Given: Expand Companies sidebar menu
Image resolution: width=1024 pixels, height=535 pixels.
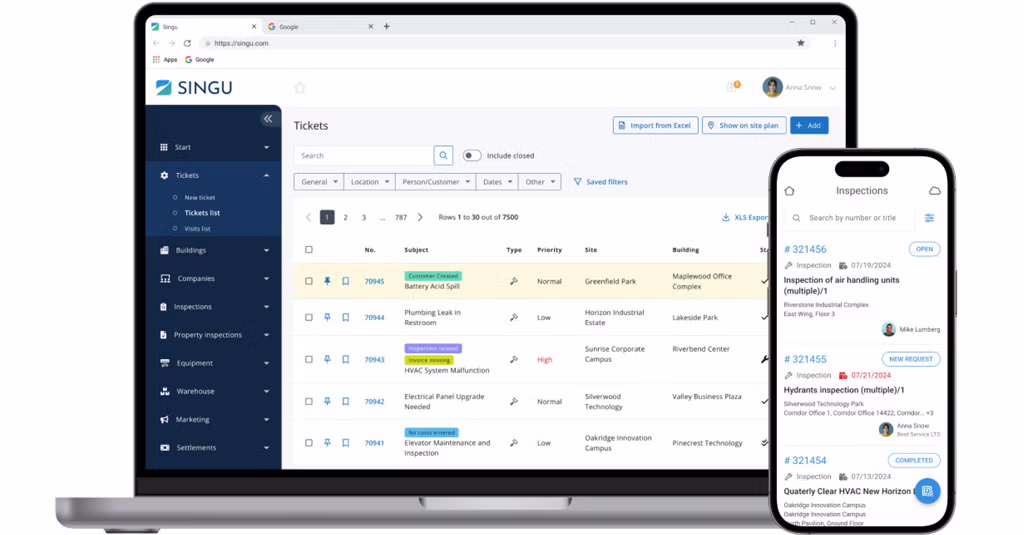Looking at the screenshot, I should point(214,278).
